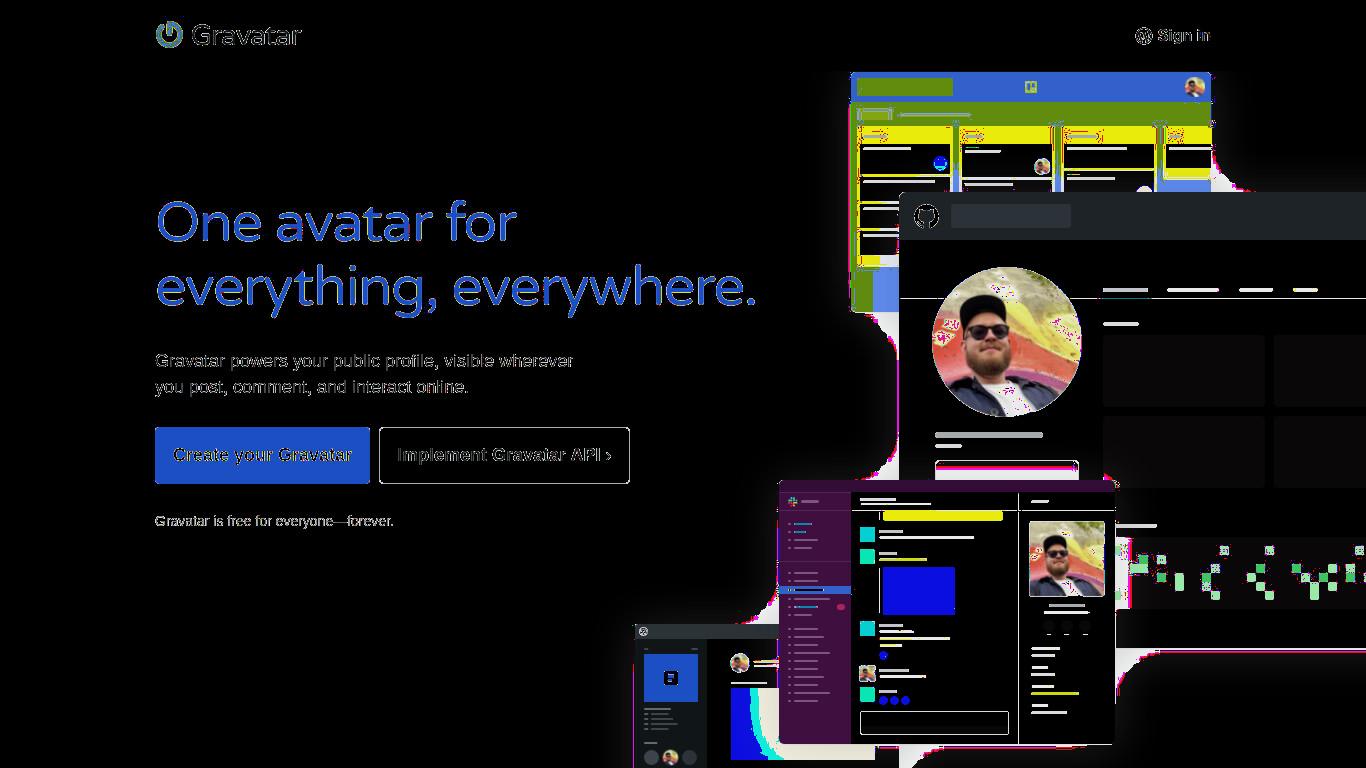Click the GitHub search field in illustration
The image size is (1366, 768).
click(x=1011, y=216)
